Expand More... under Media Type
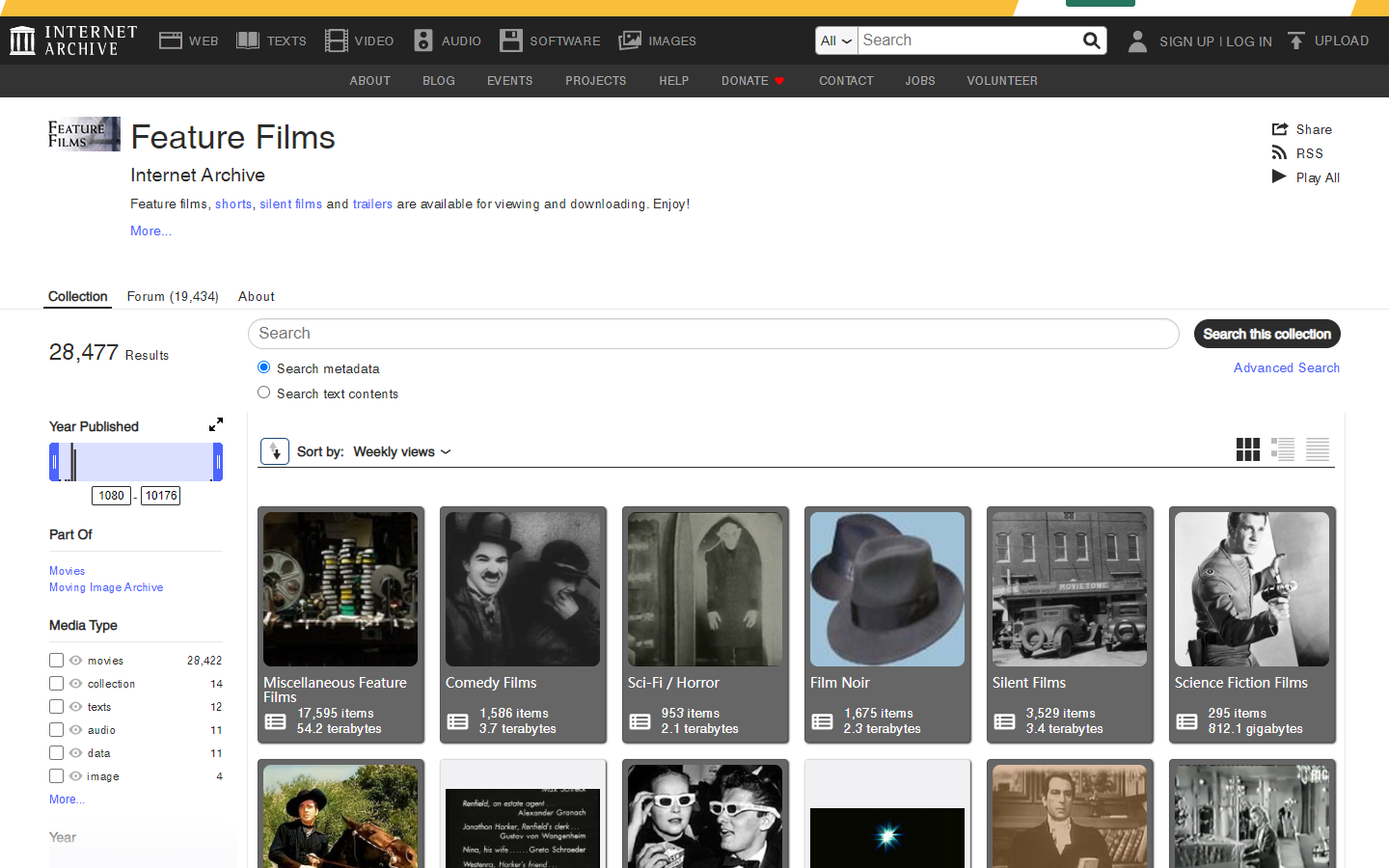The image size is (1389, 868). [68, 800]
